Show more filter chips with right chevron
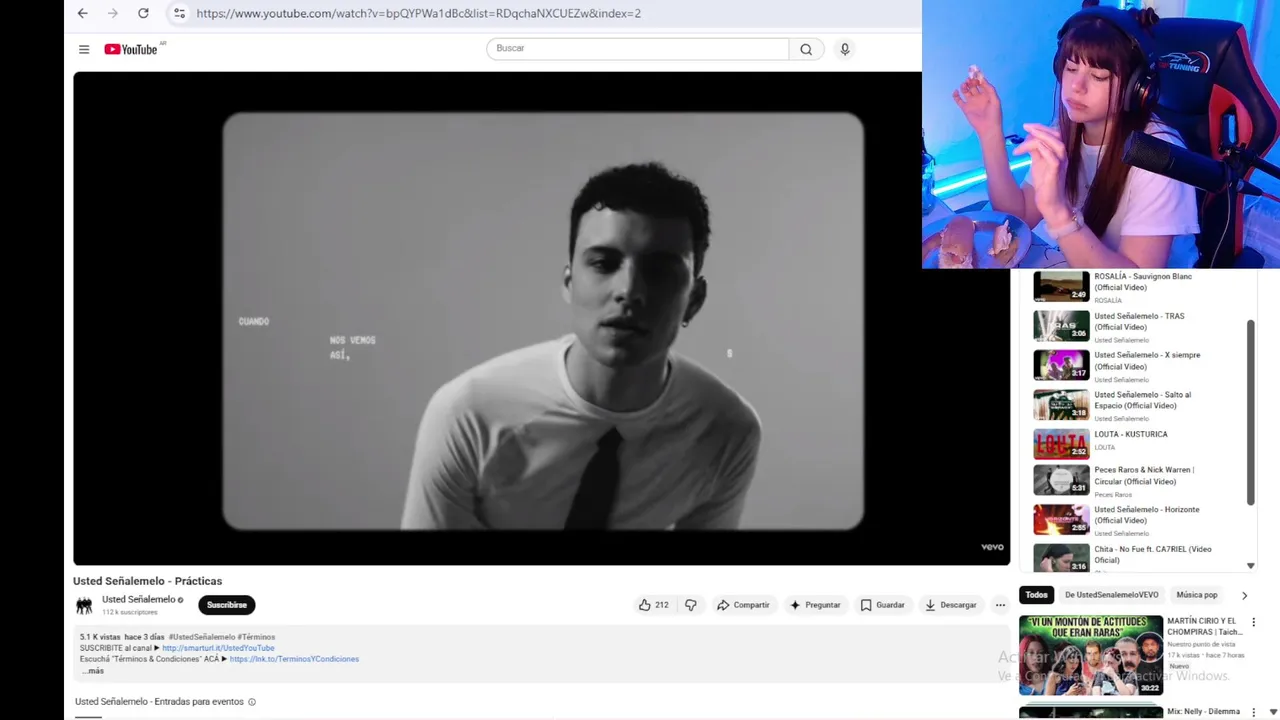This screenshot has width=1280, height=720. coord(1244,595)
